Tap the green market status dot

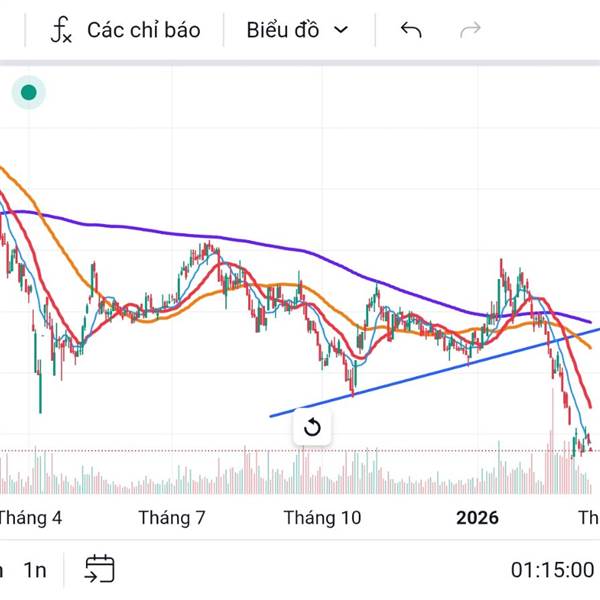28,93
